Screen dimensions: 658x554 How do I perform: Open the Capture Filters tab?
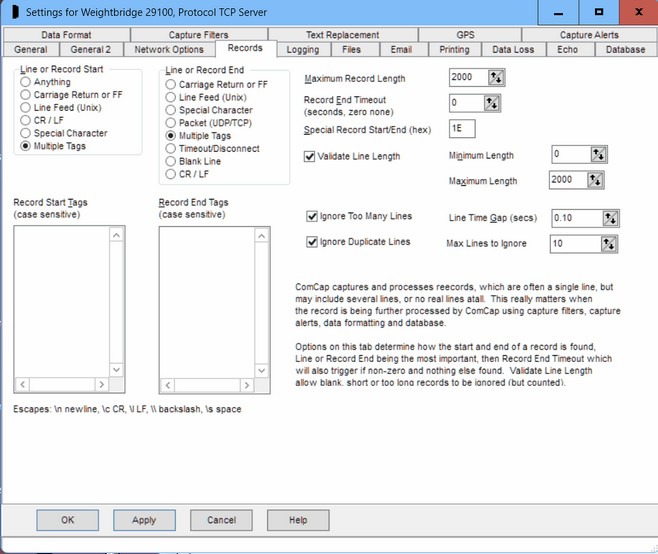coord(198,35)
